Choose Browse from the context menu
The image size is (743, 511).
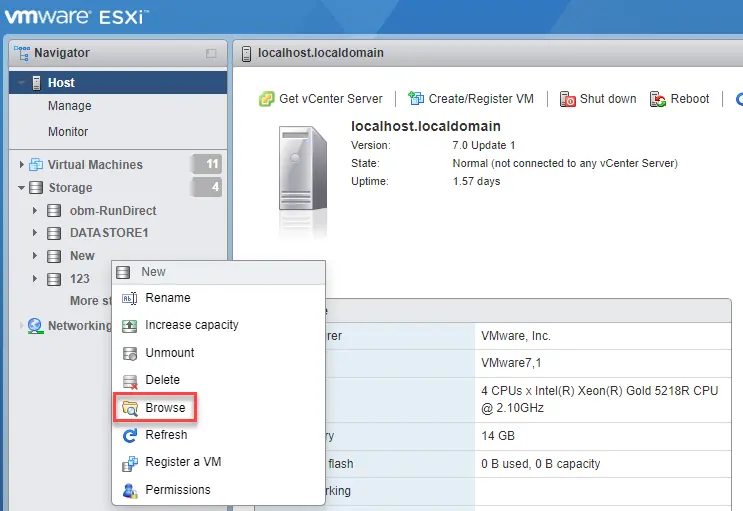click(x=165, y=408)
